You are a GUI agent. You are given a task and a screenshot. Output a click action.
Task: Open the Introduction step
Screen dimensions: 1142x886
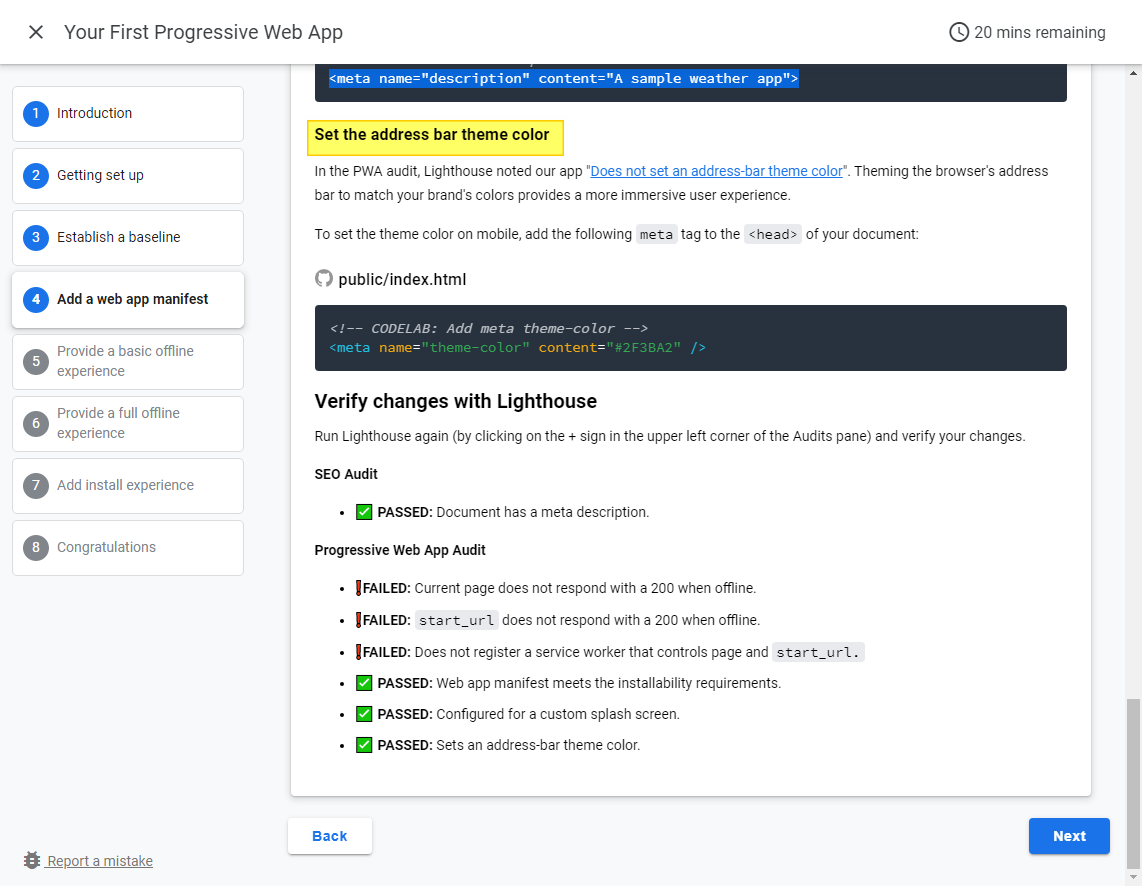[128, 114]
